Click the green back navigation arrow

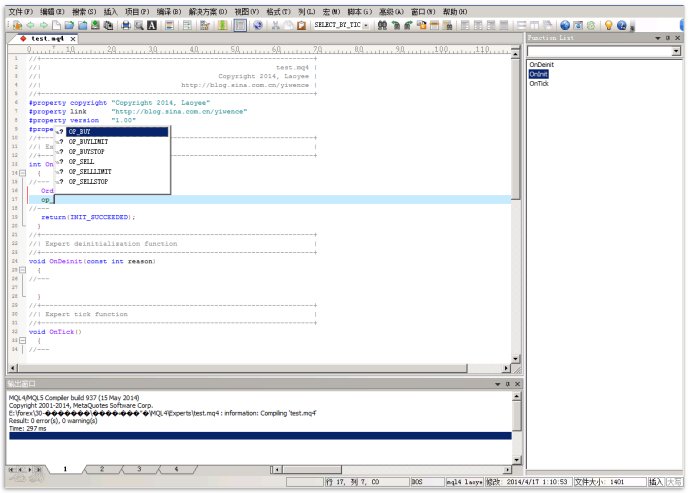[x=29, y=24]
